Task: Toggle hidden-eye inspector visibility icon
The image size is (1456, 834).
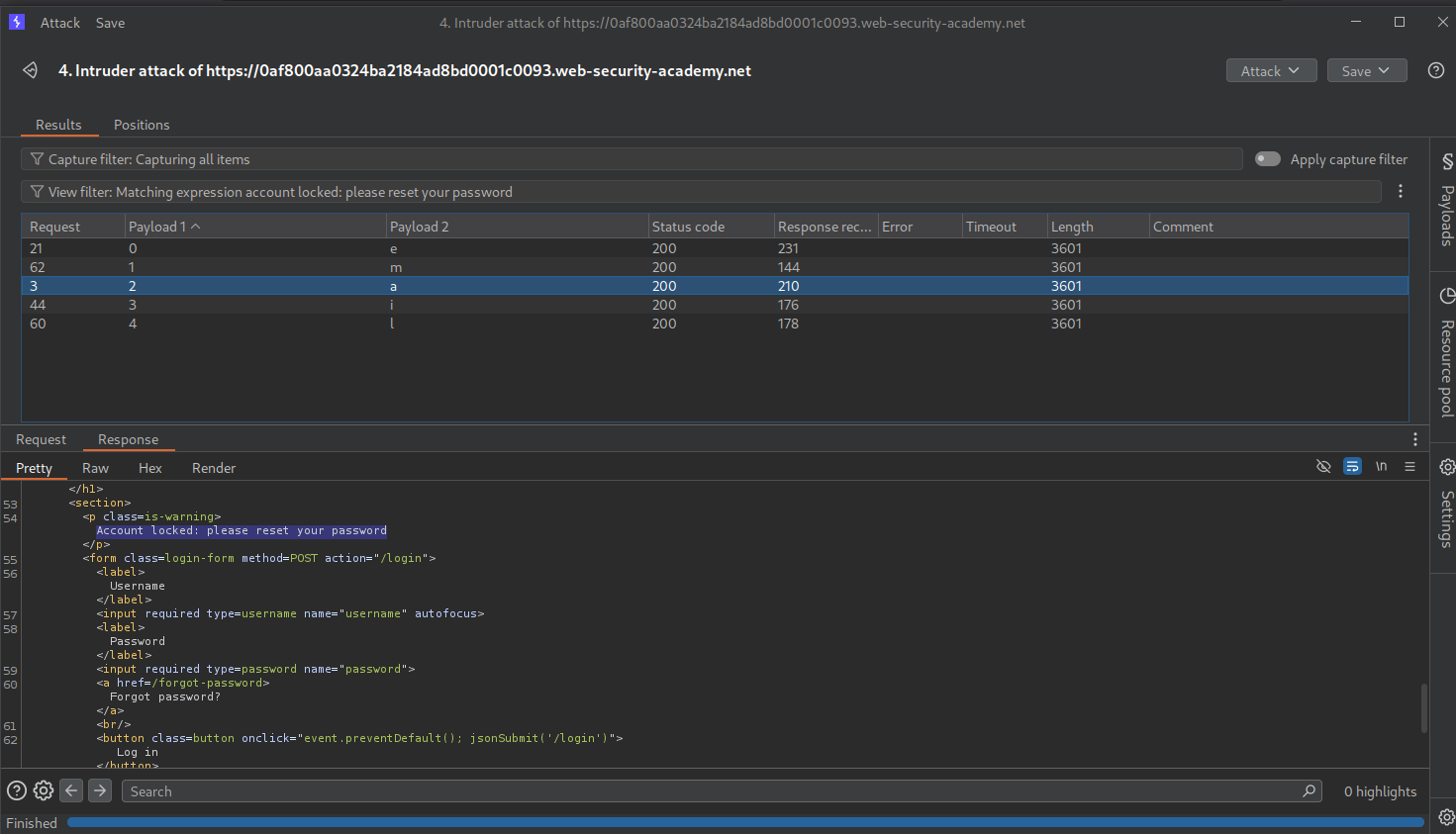Action: [x=1323, y=467]
